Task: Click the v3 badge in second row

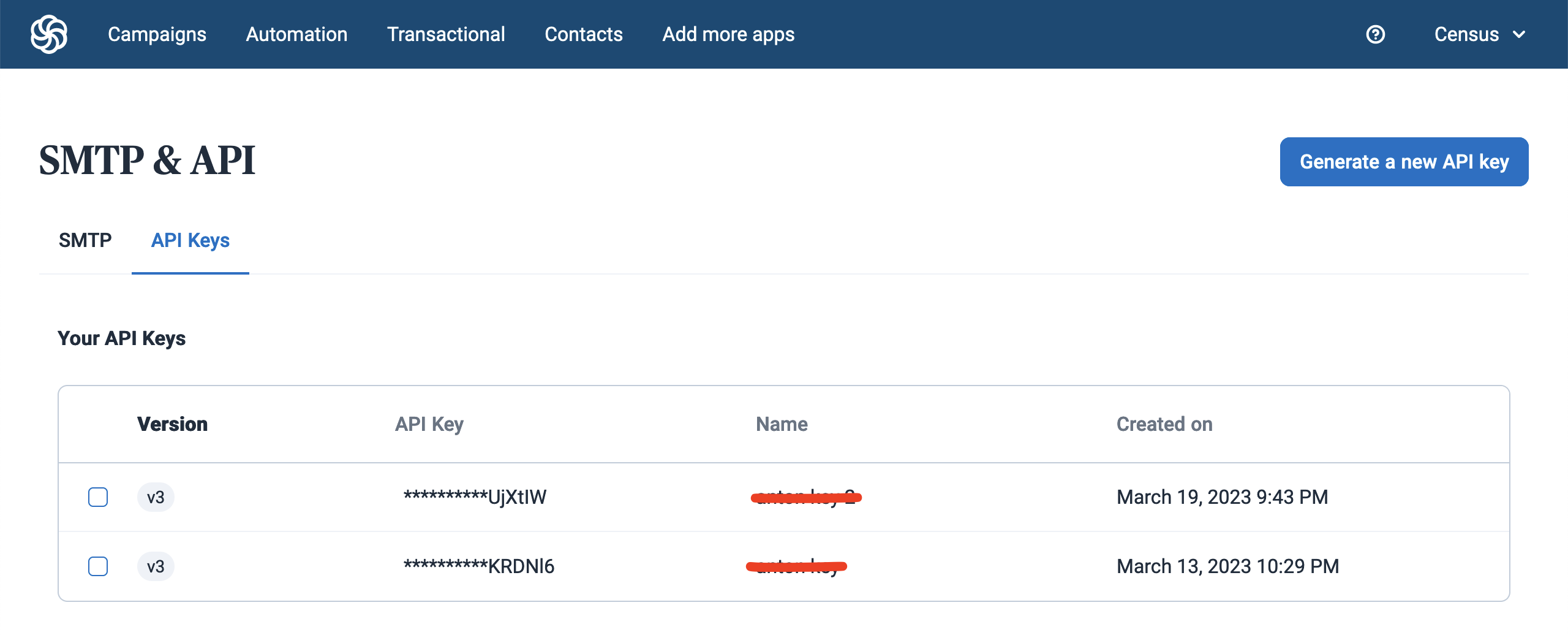Action: (x=156, y=566)
